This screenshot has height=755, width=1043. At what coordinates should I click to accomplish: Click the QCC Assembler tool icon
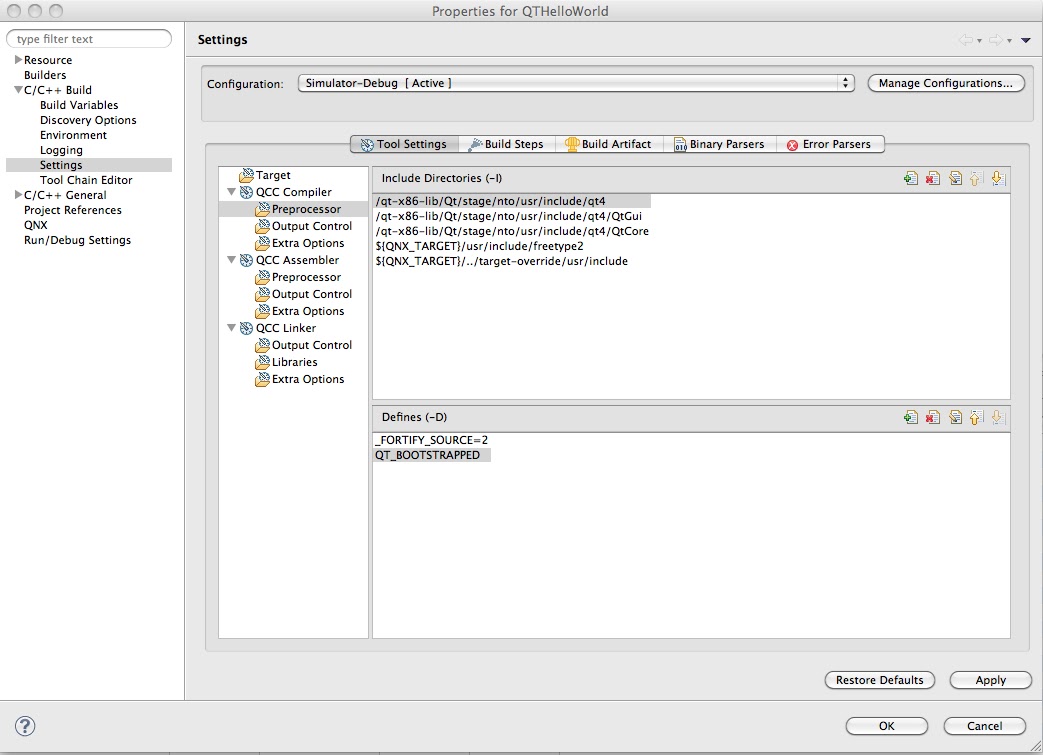pyautogui.click(x=246, y=260)
